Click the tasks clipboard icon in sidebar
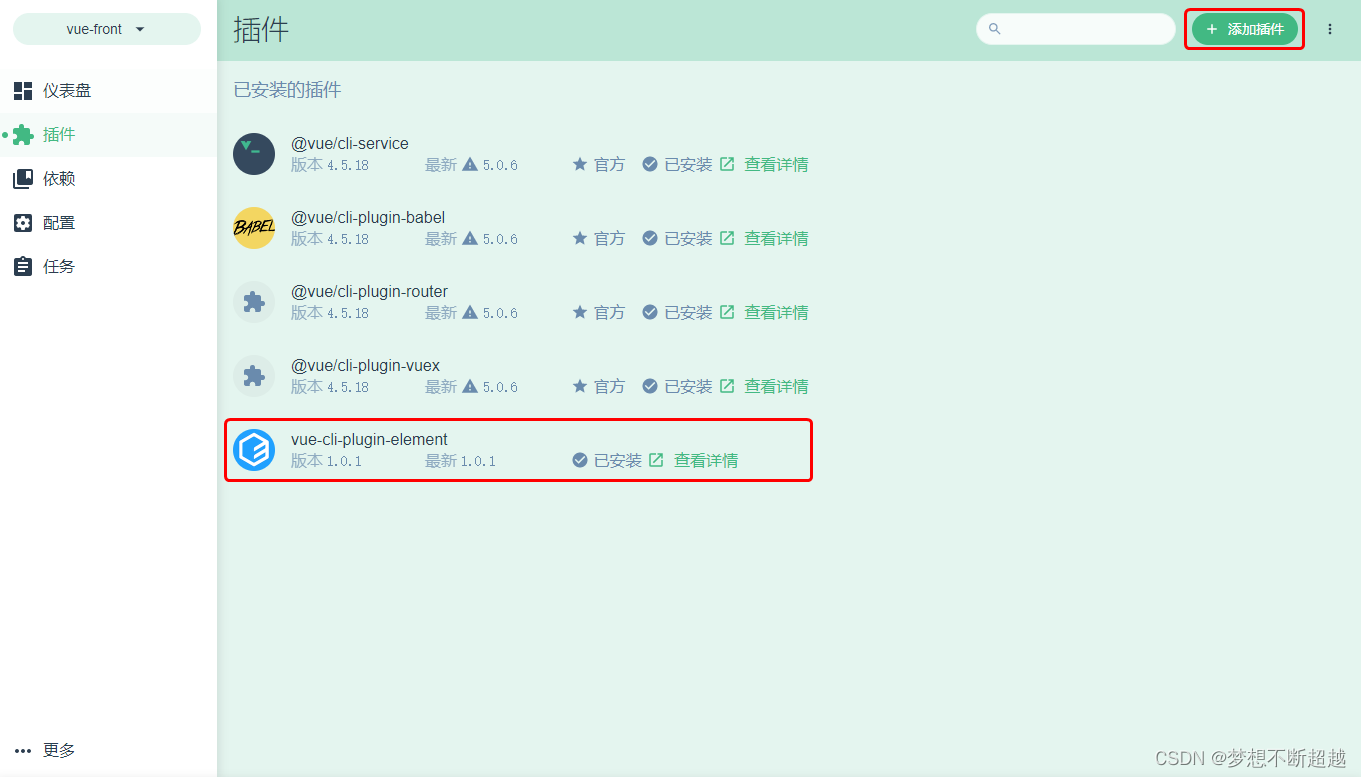 [23, 267]
